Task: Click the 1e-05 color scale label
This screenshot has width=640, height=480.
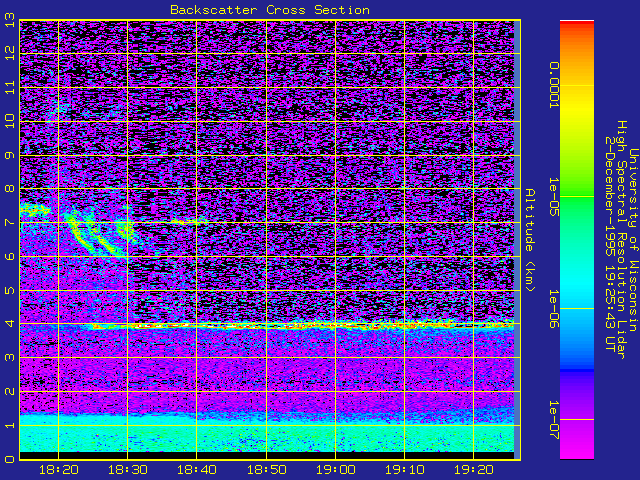Action: pyautogui.click(x=553, y=196)
